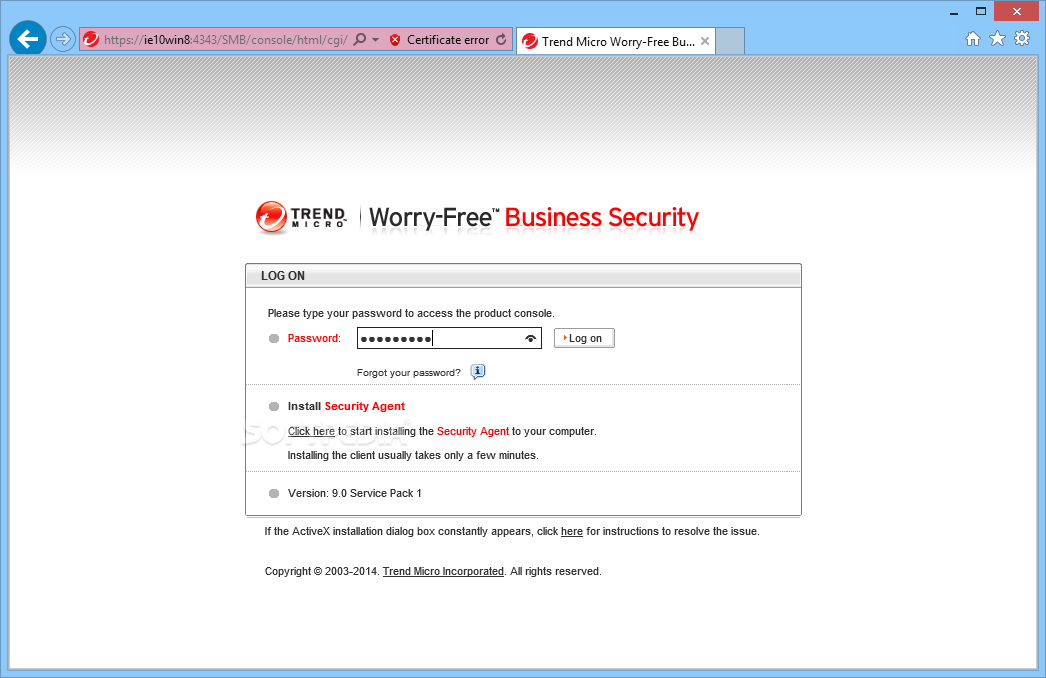
Task: Click the 'here' ActiveX instructions link
Action: click(572, 531)
